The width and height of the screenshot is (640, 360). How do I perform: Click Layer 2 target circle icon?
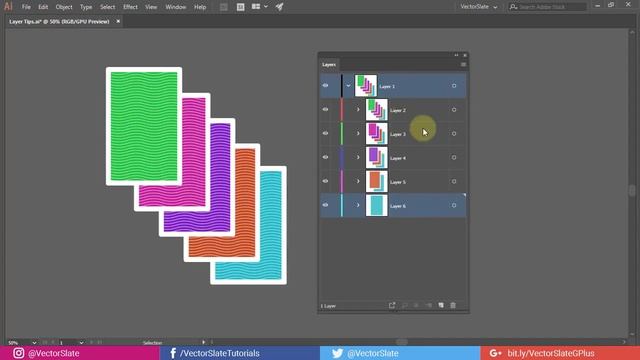pos(454,110)
